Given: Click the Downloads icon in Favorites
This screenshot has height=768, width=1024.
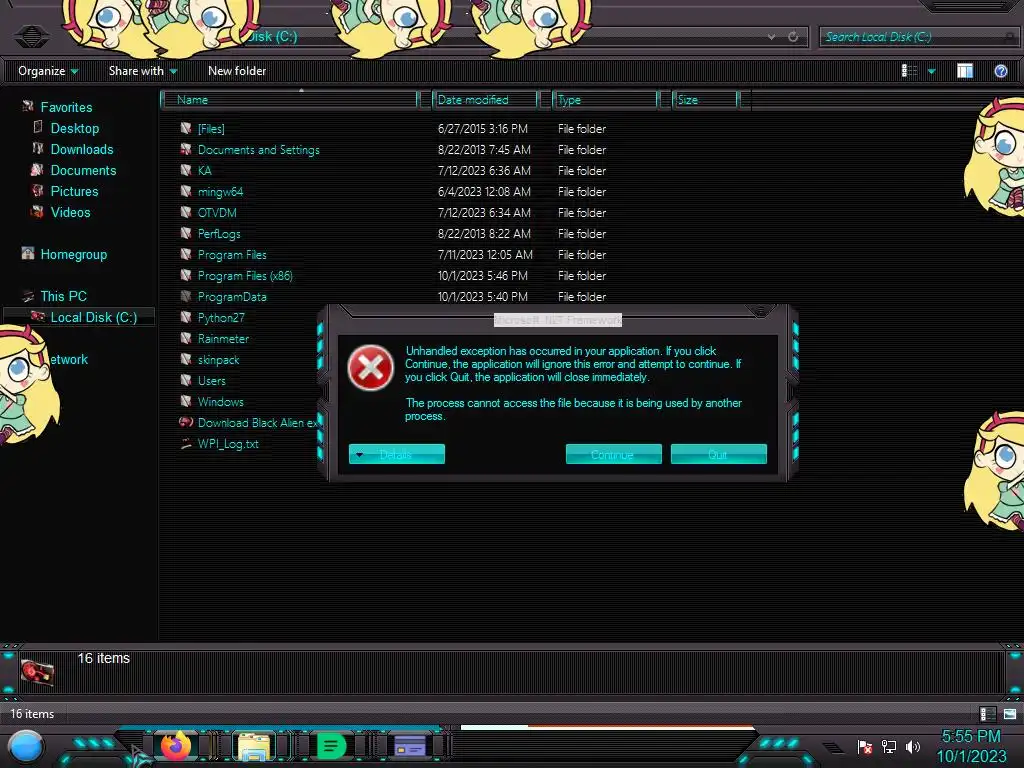Looking at the screenshot, I should coord(38,148).
